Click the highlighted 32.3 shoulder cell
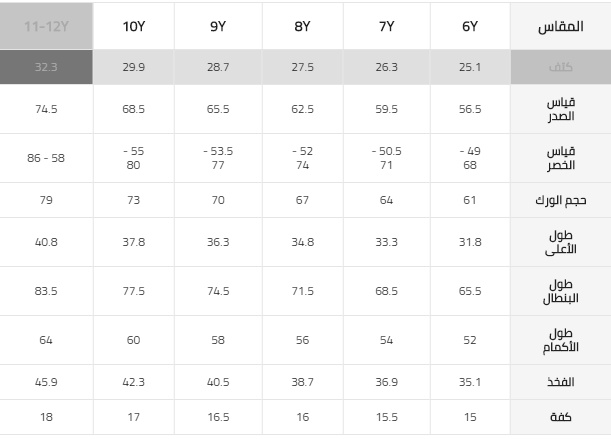This screenshot has width=611, height=439. point(46,67)
